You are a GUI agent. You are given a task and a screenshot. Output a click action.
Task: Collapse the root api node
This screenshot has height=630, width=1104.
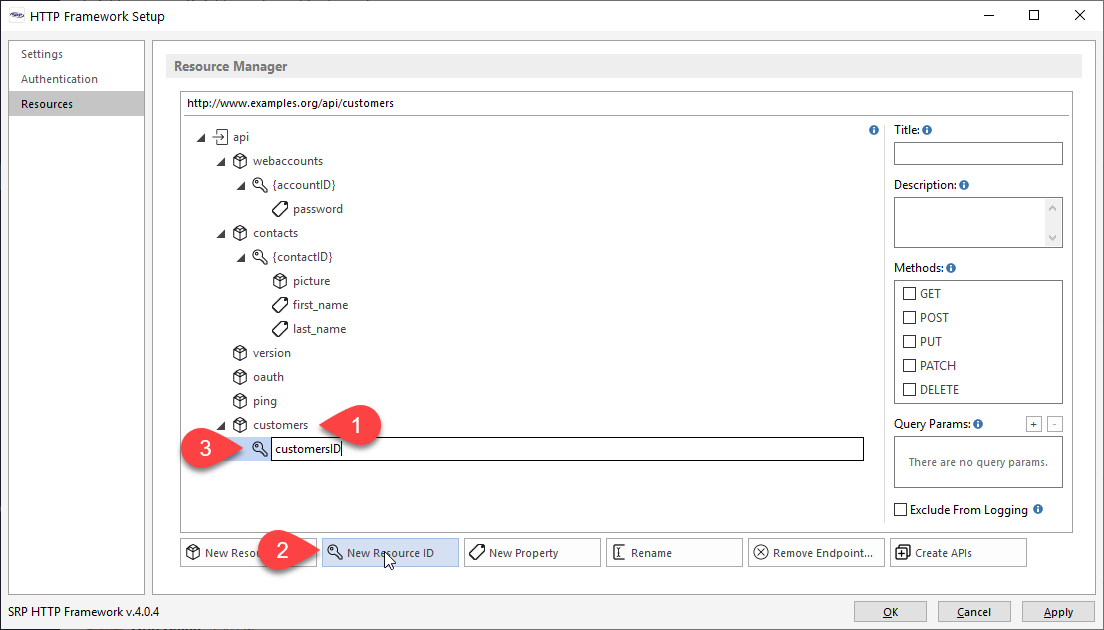click(x=201, y=137)
